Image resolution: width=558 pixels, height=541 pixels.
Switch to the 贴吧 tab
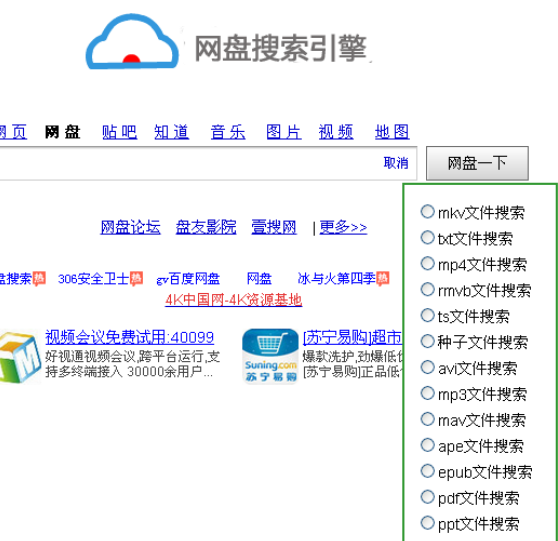tap(119, 132)
